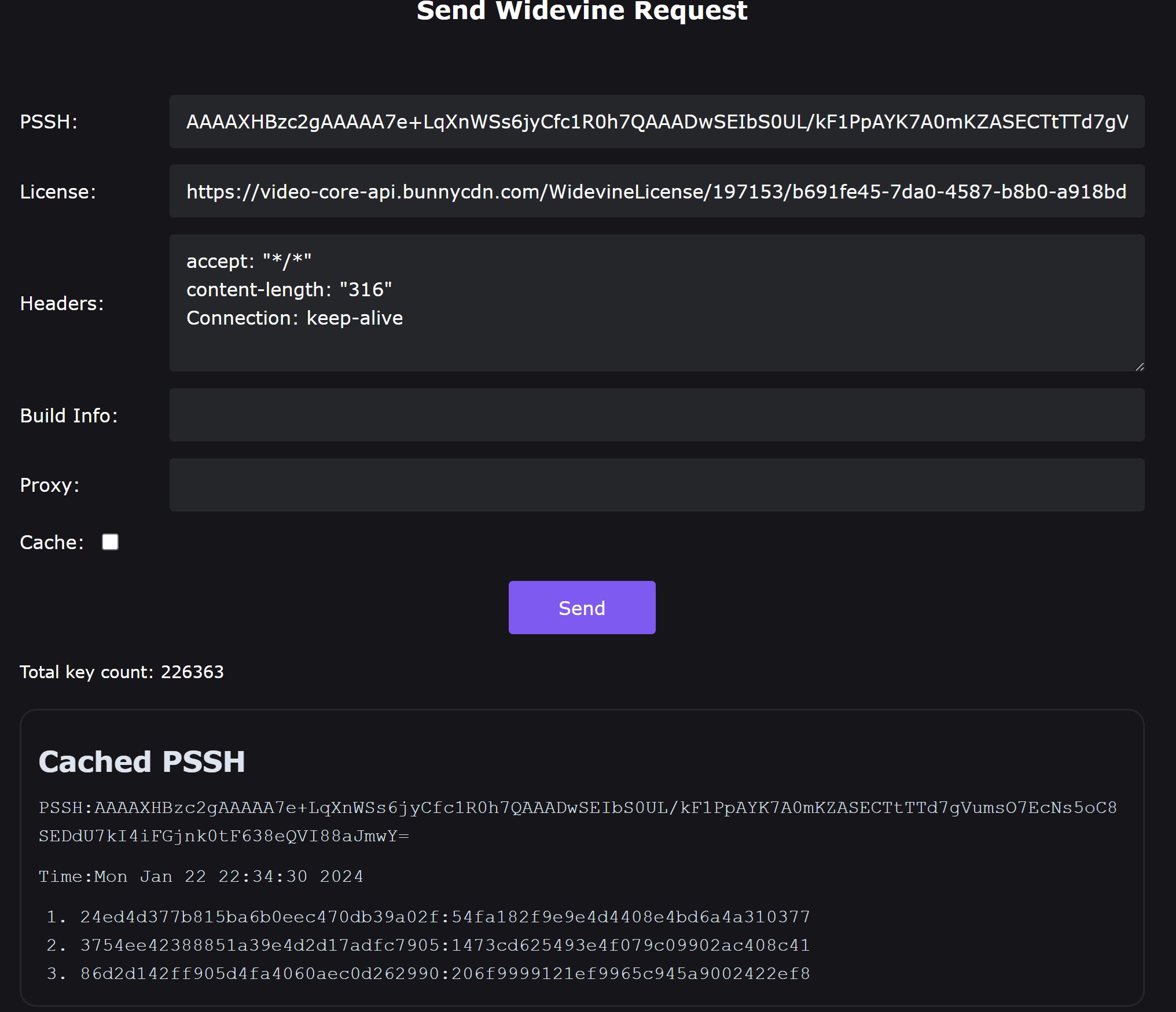Click the Cached PSSH heading

pos(142,761)
